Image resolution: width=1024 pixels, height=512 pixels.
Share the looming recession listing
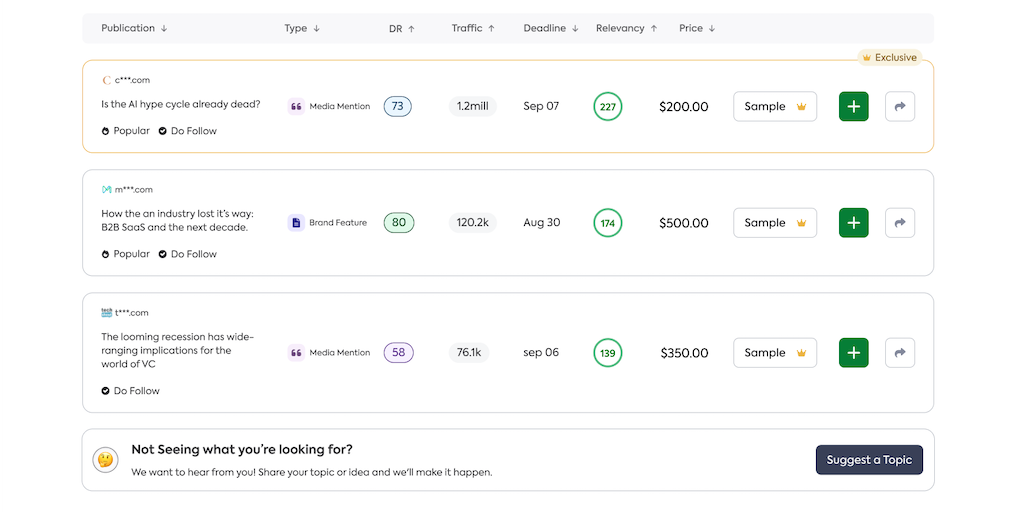tap(900, 353)
